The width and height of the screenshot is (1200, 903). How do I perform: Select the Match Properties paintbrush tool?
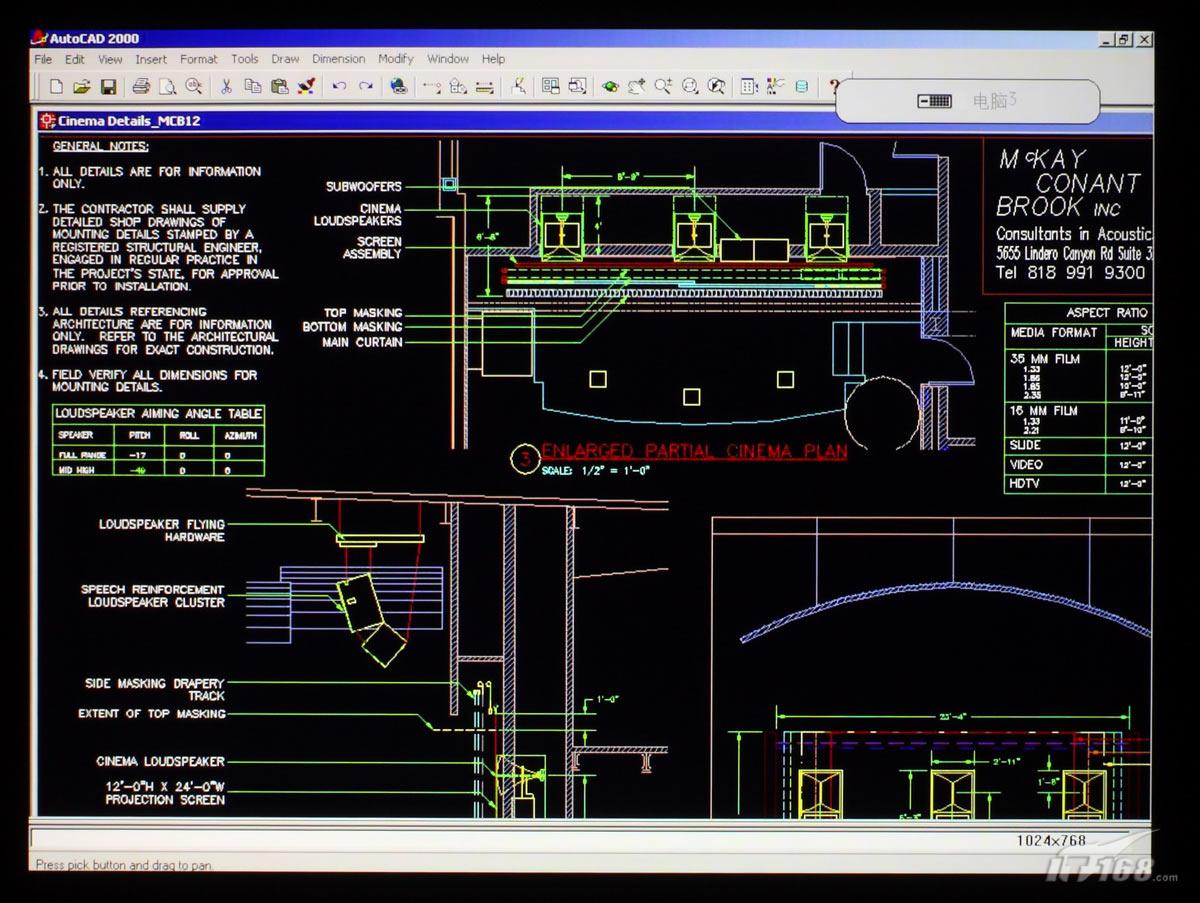(x=307, y=87)
